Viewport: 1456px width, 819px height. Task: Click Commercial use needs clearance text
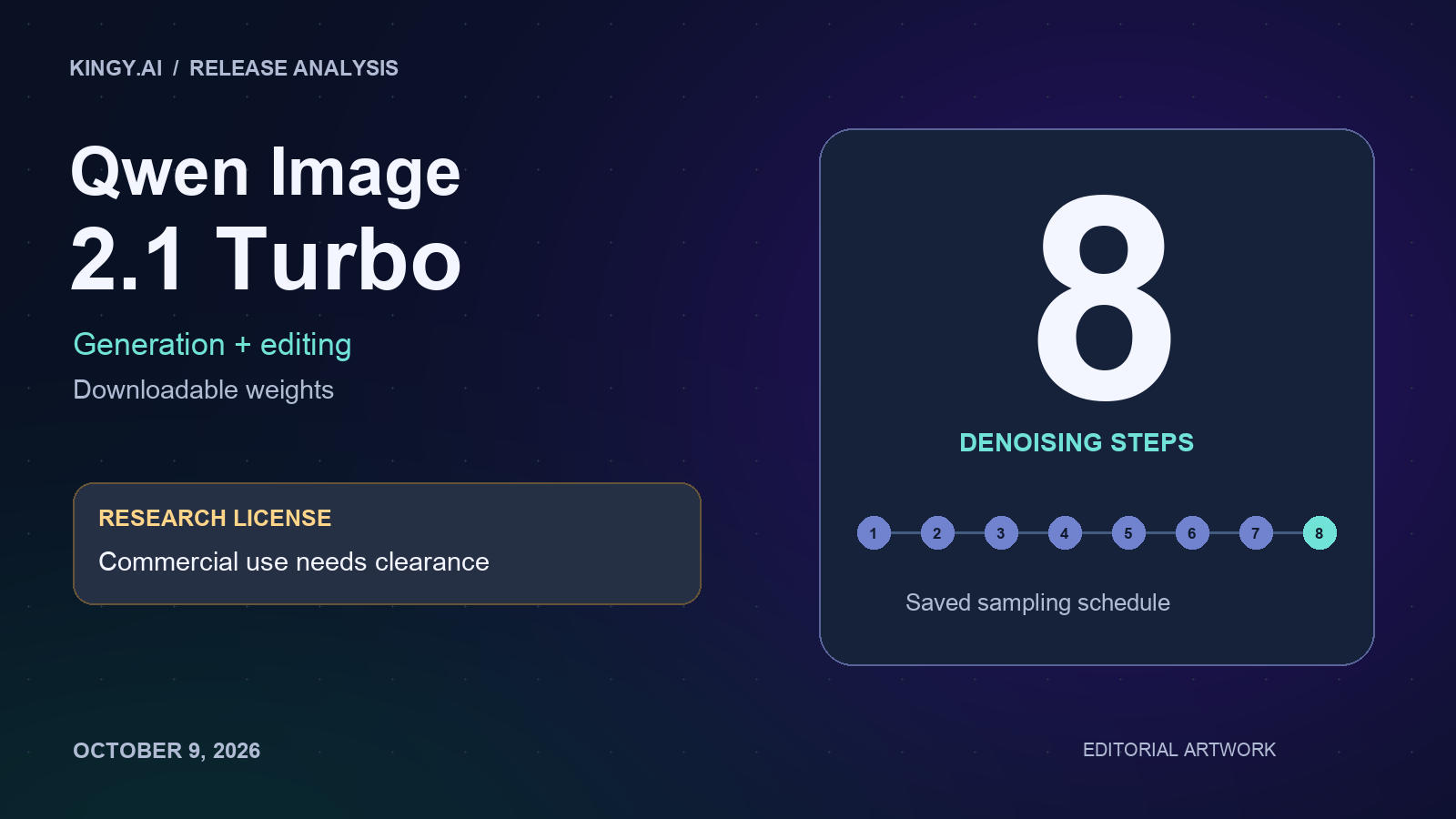[x=294, y=561]
